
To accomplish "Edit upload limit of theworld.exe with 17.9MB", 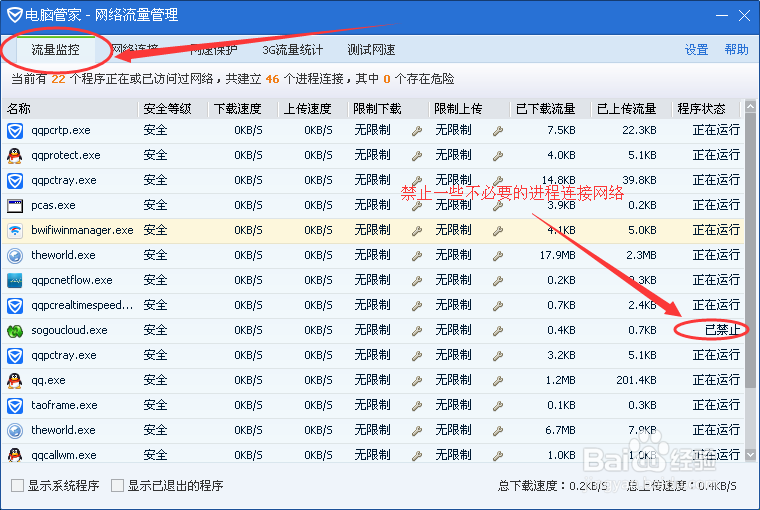I will (x=498, y=256).
